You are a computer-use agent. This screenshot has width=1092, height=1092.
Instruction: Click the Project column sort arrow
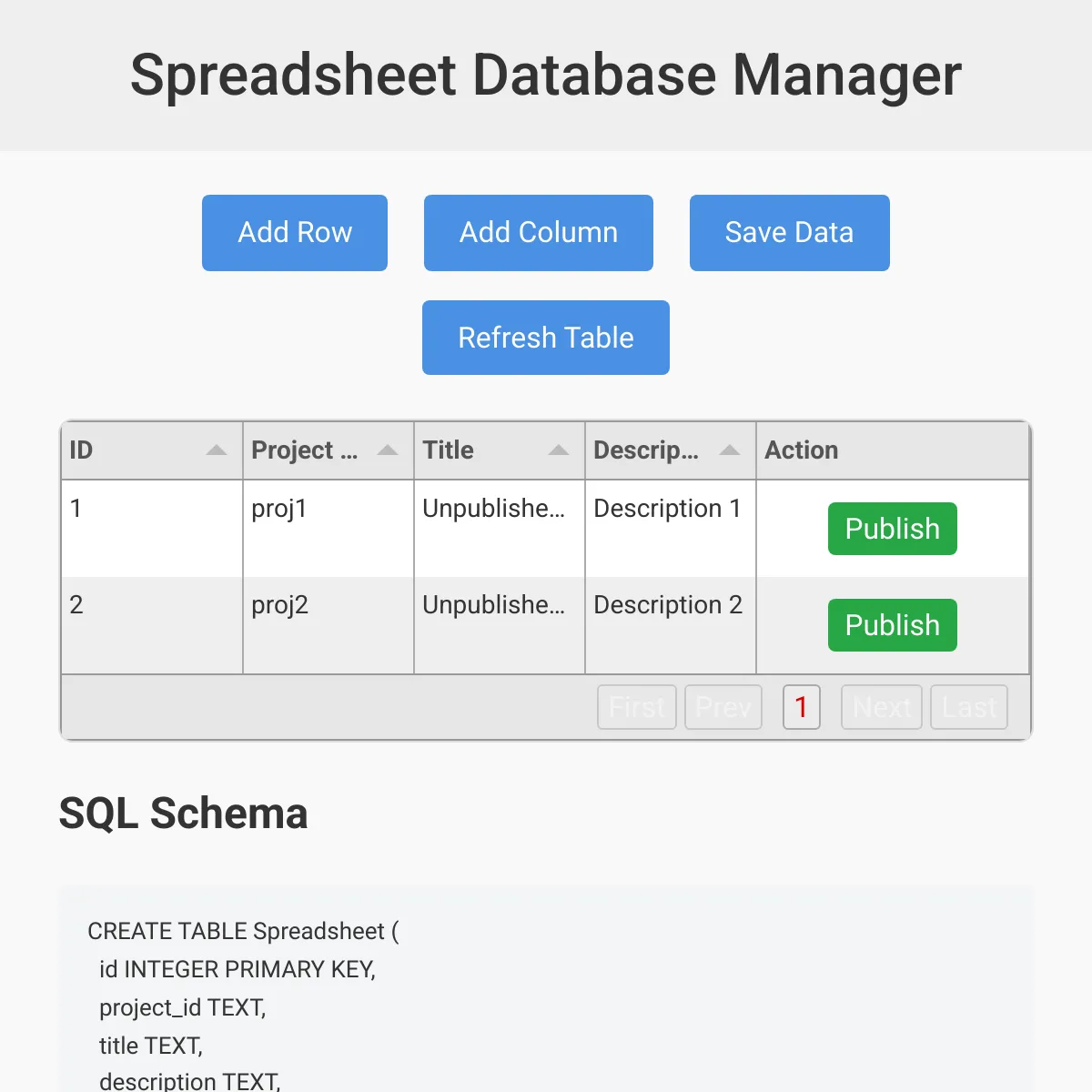(387, 450)
